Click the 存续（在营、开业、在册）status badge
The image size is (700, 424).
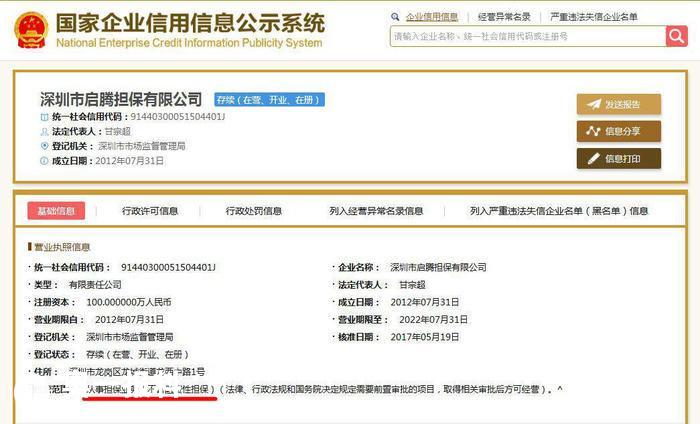[269, 100]
